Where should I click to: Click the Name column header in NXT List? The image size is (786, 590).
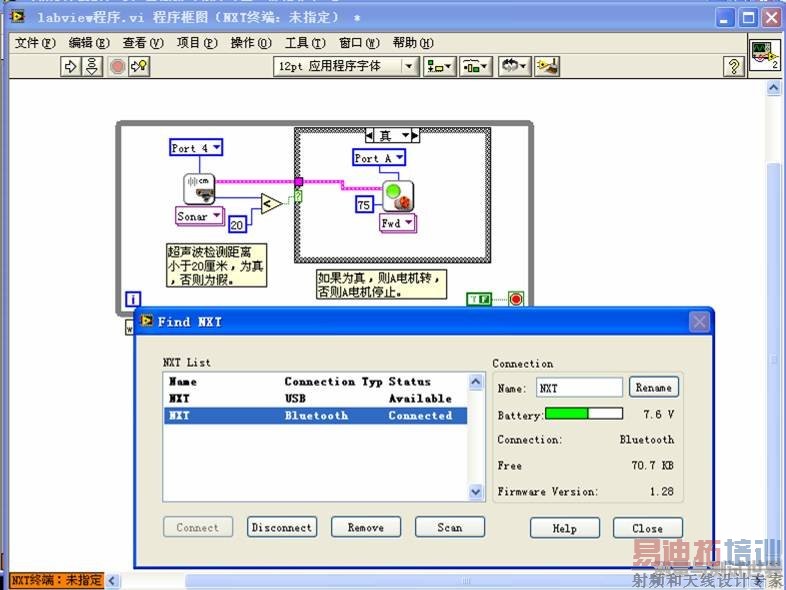[x=182, y=382]
